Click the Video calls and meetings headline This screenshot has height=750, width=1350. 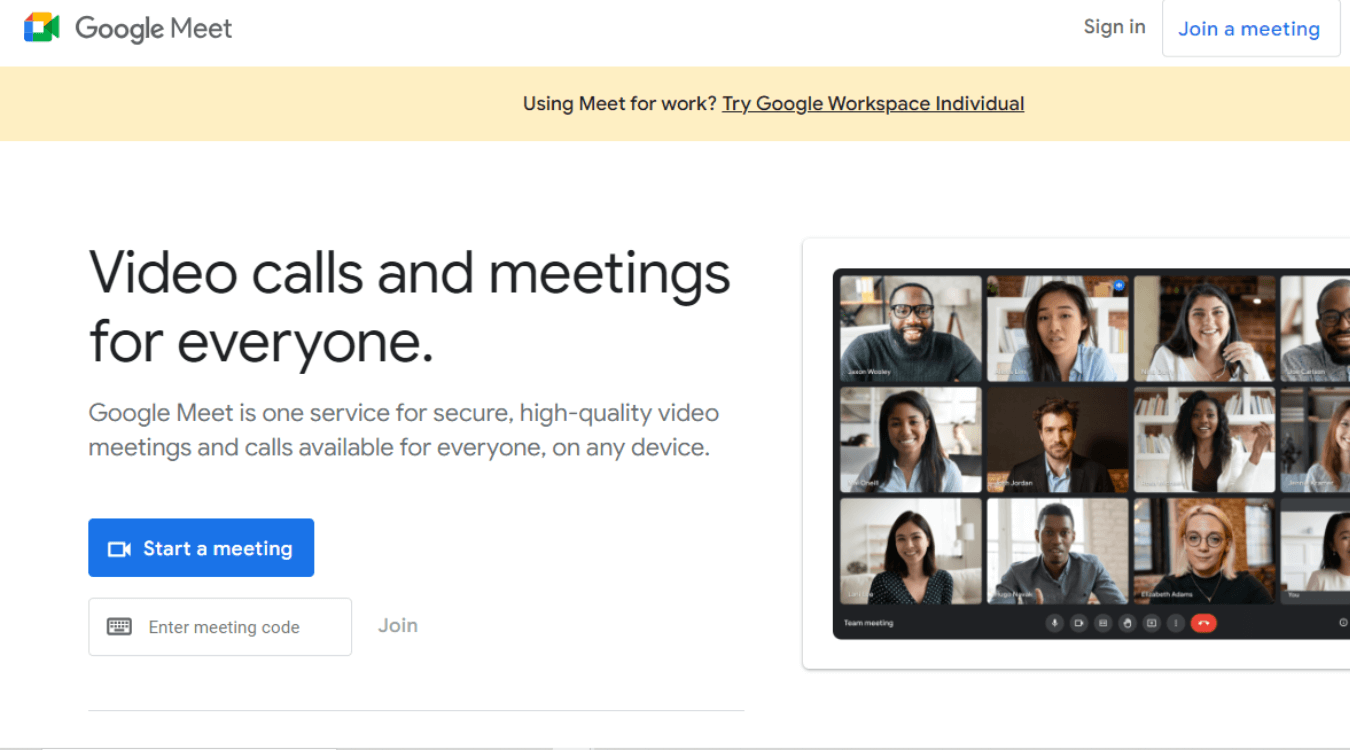click(410, 306)
